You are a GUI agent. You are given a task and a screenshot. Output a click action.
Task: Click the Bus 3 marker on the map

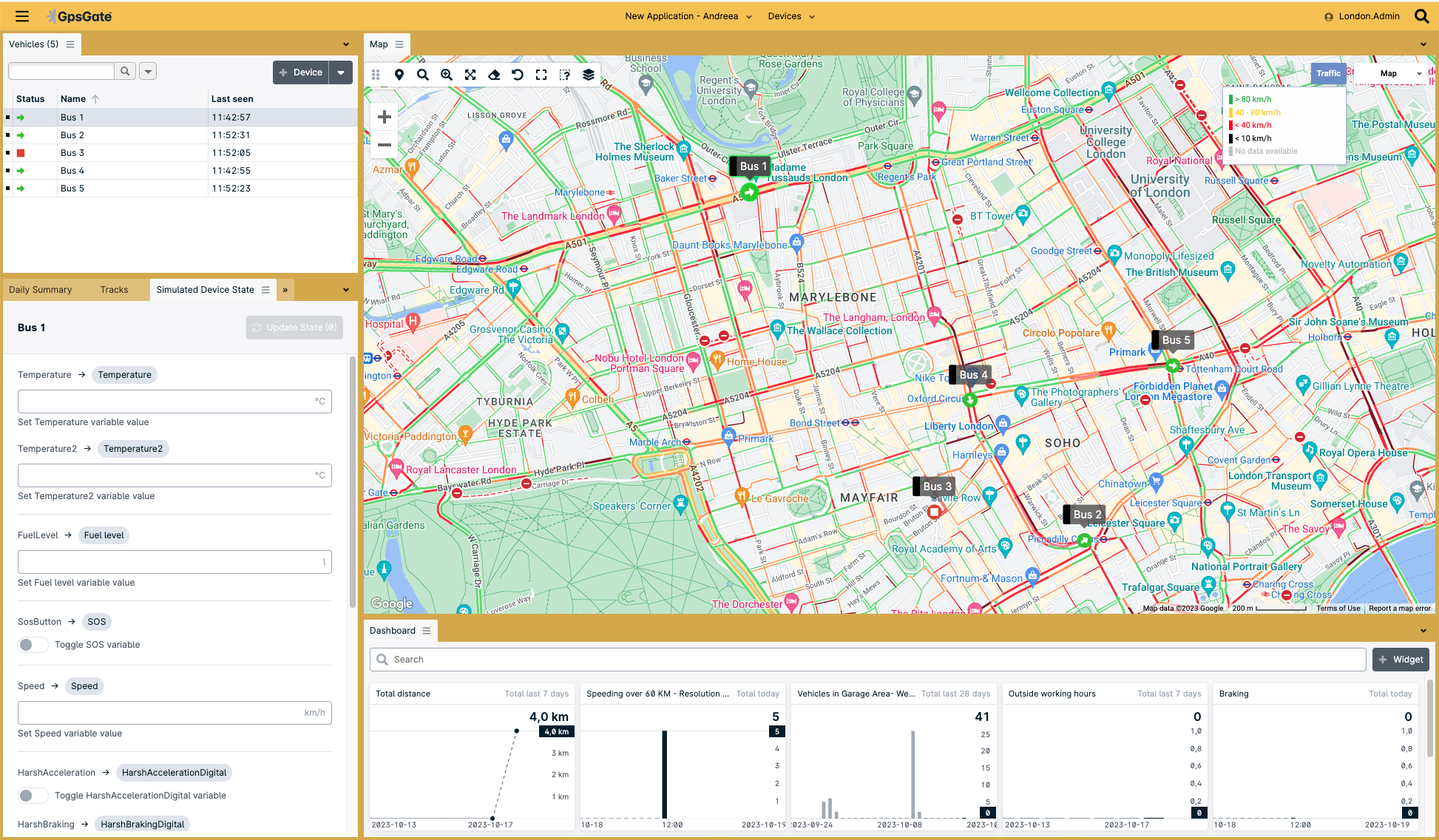pyautogui.click(x=934, y=512)
